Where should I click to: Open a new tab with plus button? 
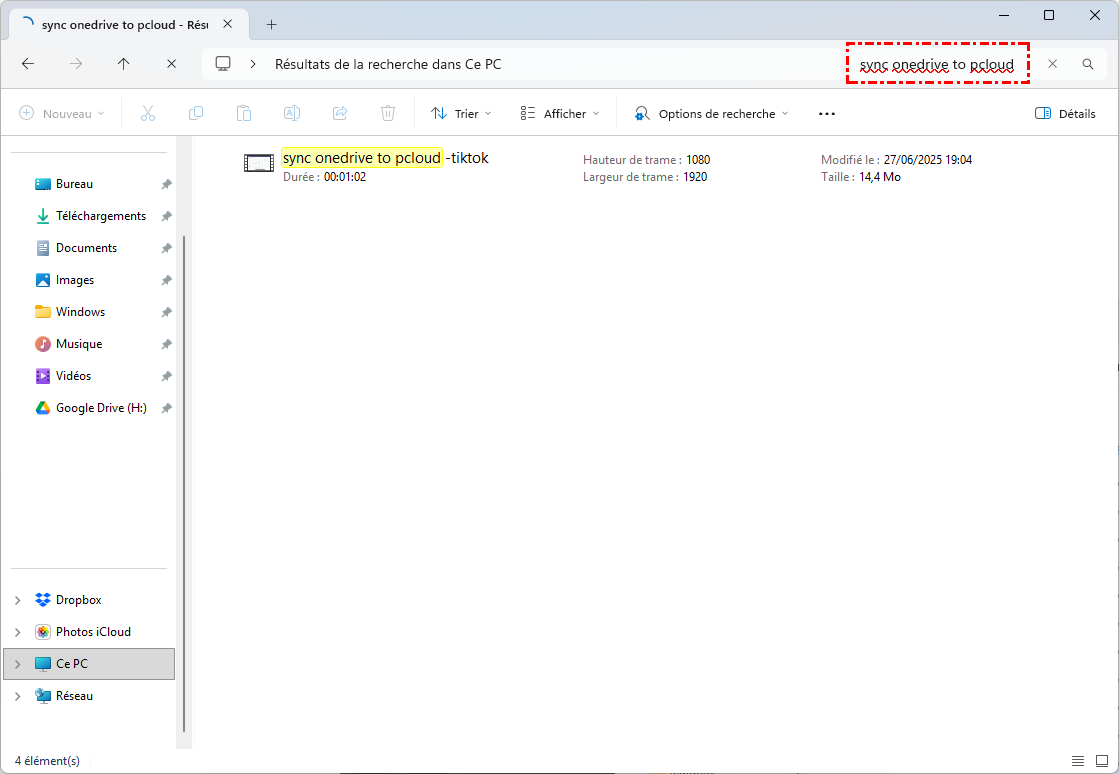[x=271, y=25]
